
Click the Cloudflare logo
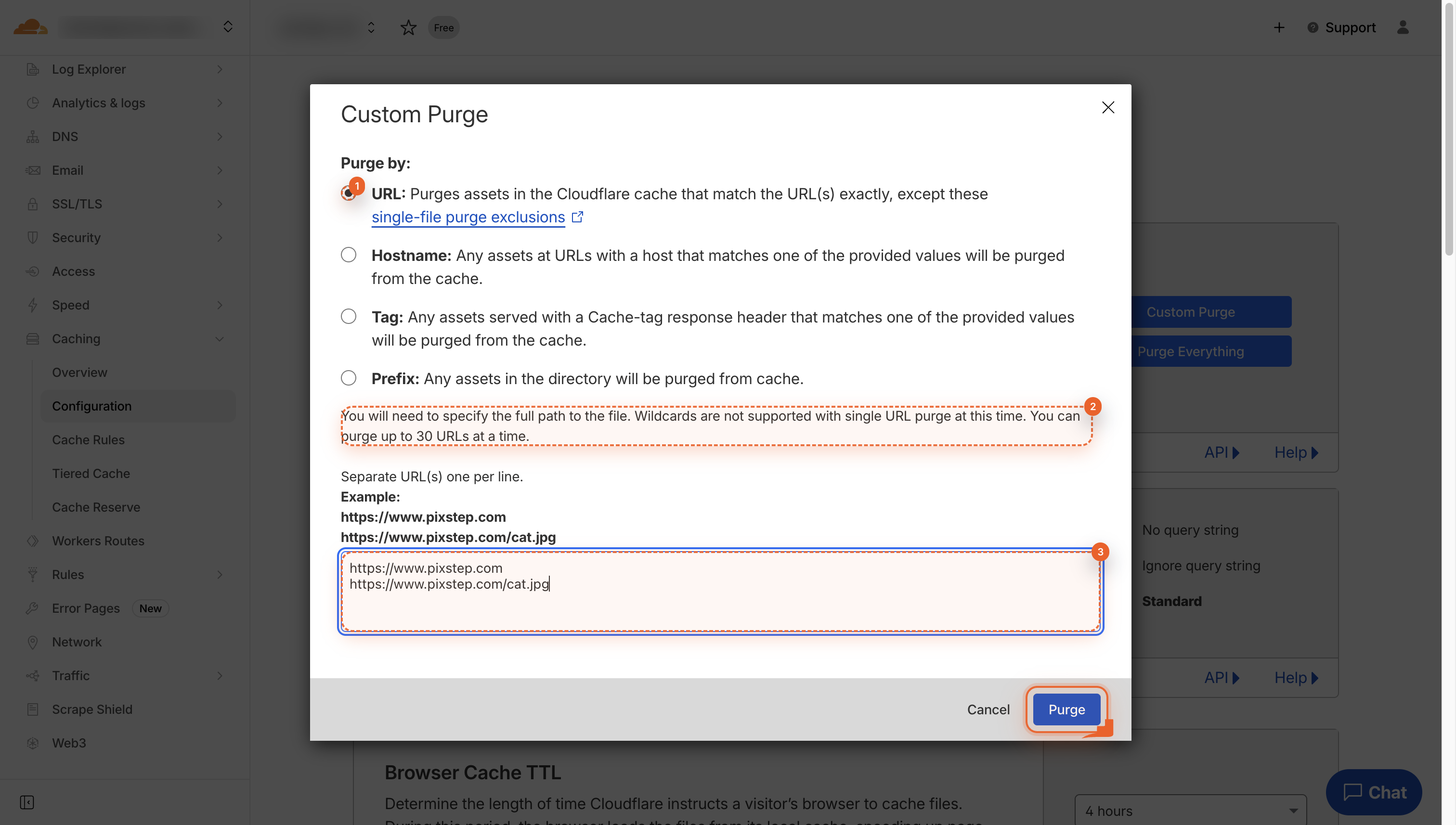(31, 26)
